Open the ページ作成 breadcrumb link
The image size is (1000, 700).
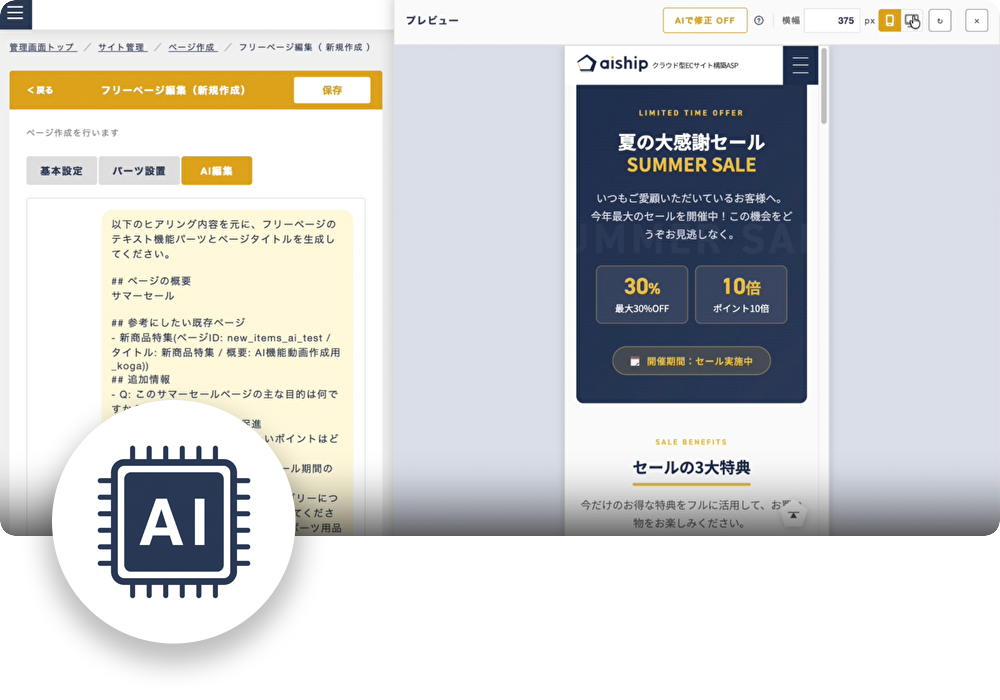click(193, 47)
